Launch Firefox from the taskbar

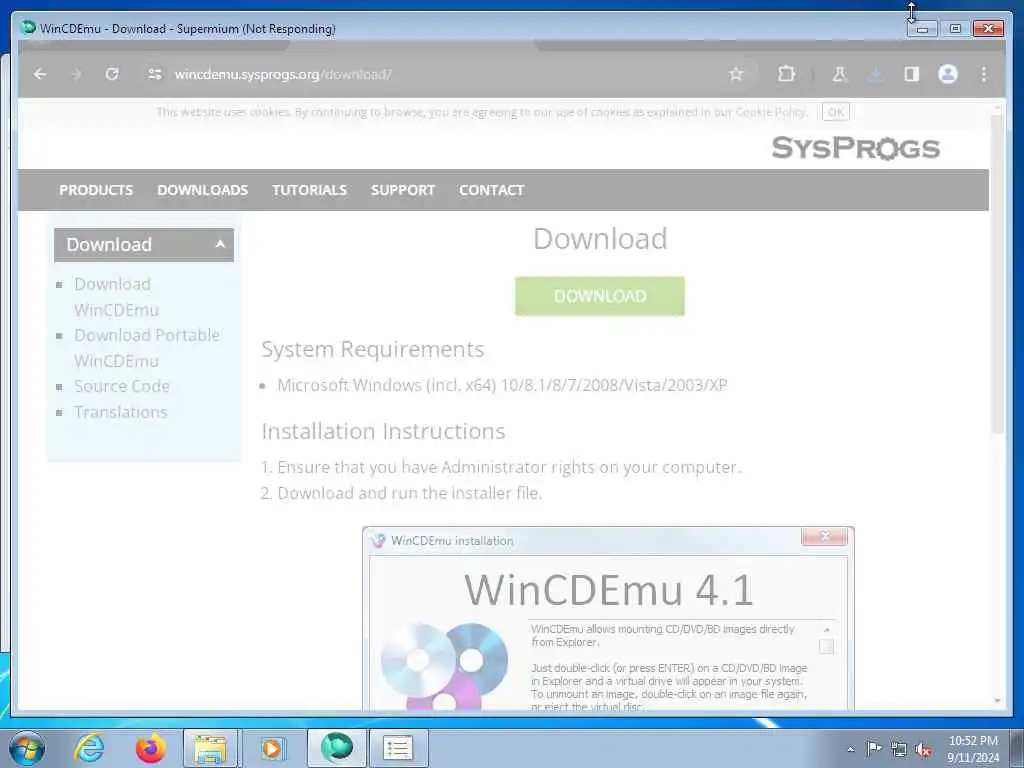[x=150, y=748]
